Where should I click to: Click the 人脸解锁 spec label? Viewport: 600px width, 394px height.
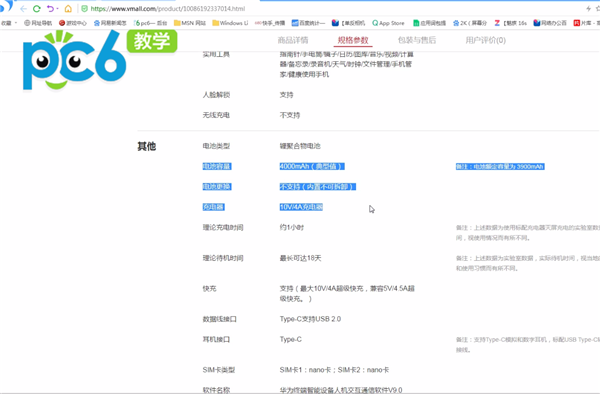pos(216,95)
